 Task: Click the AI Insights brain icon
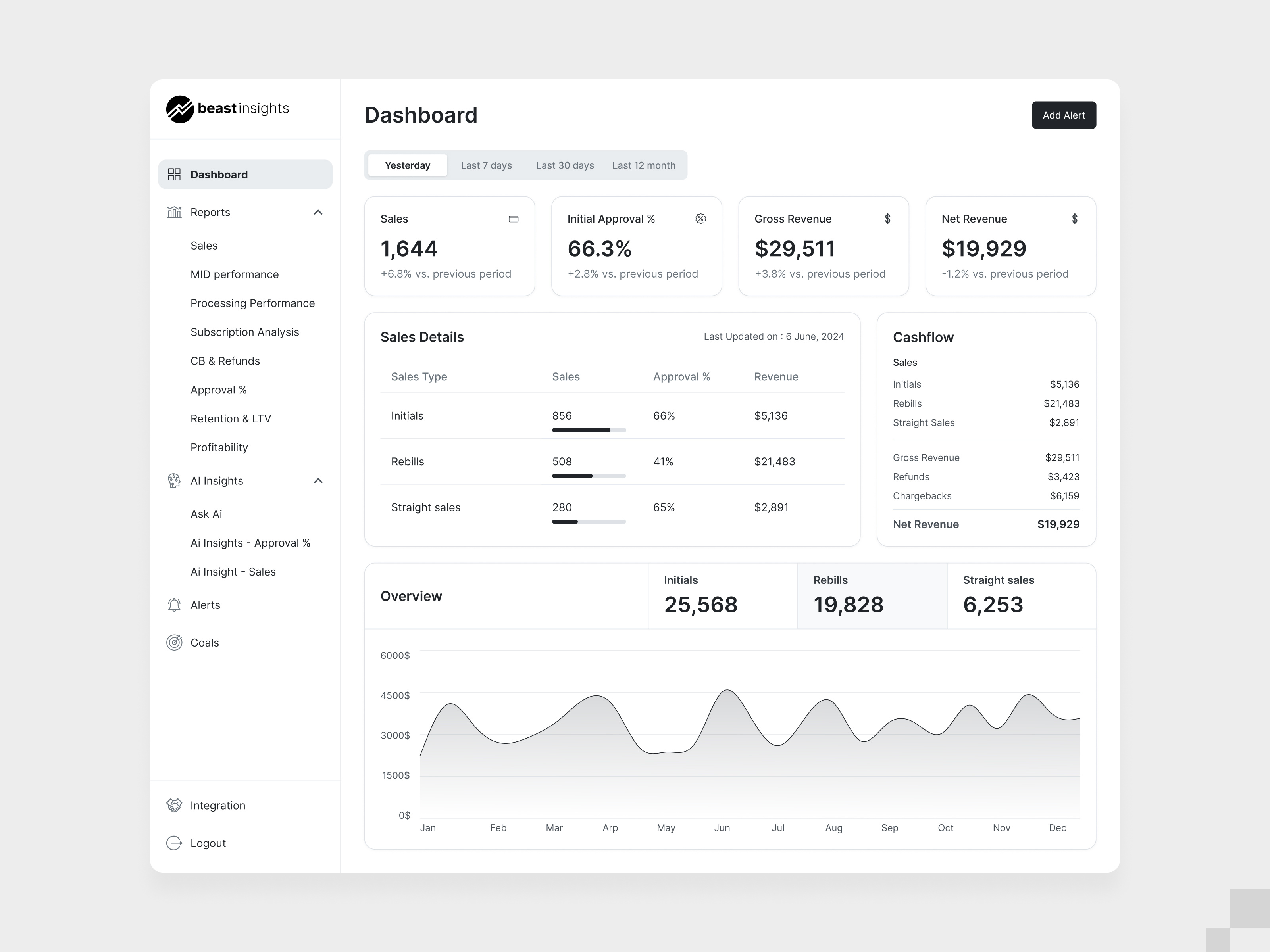tap(175, 481)
